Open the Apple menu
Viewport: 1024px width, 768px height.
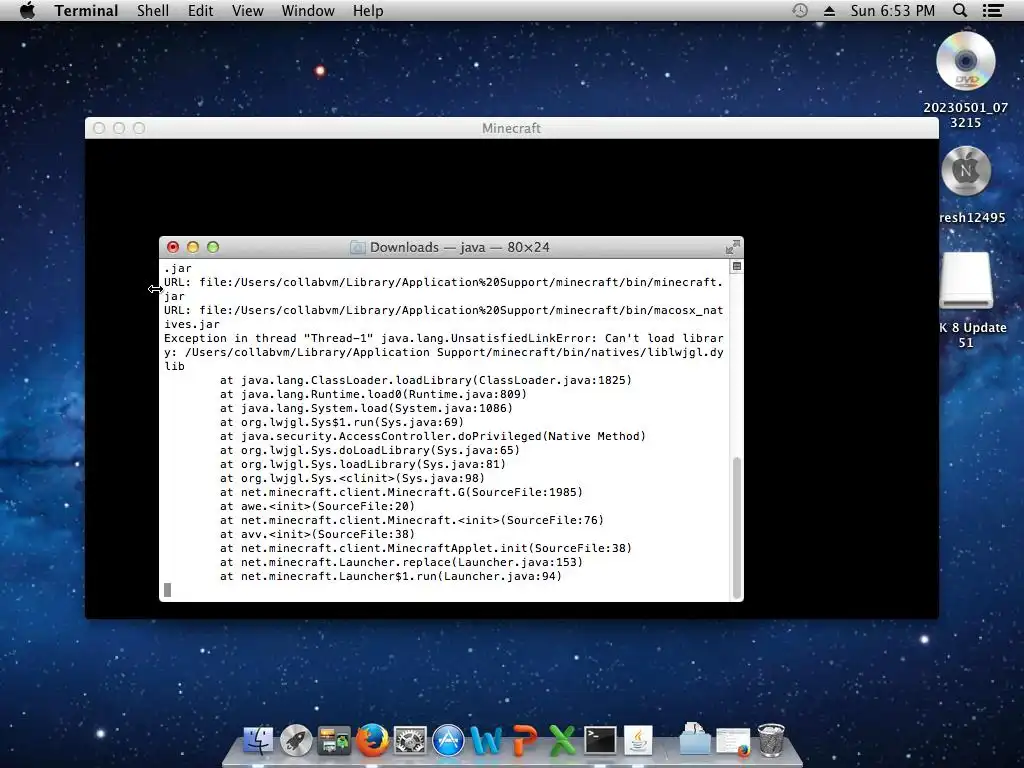click(27, 10)
